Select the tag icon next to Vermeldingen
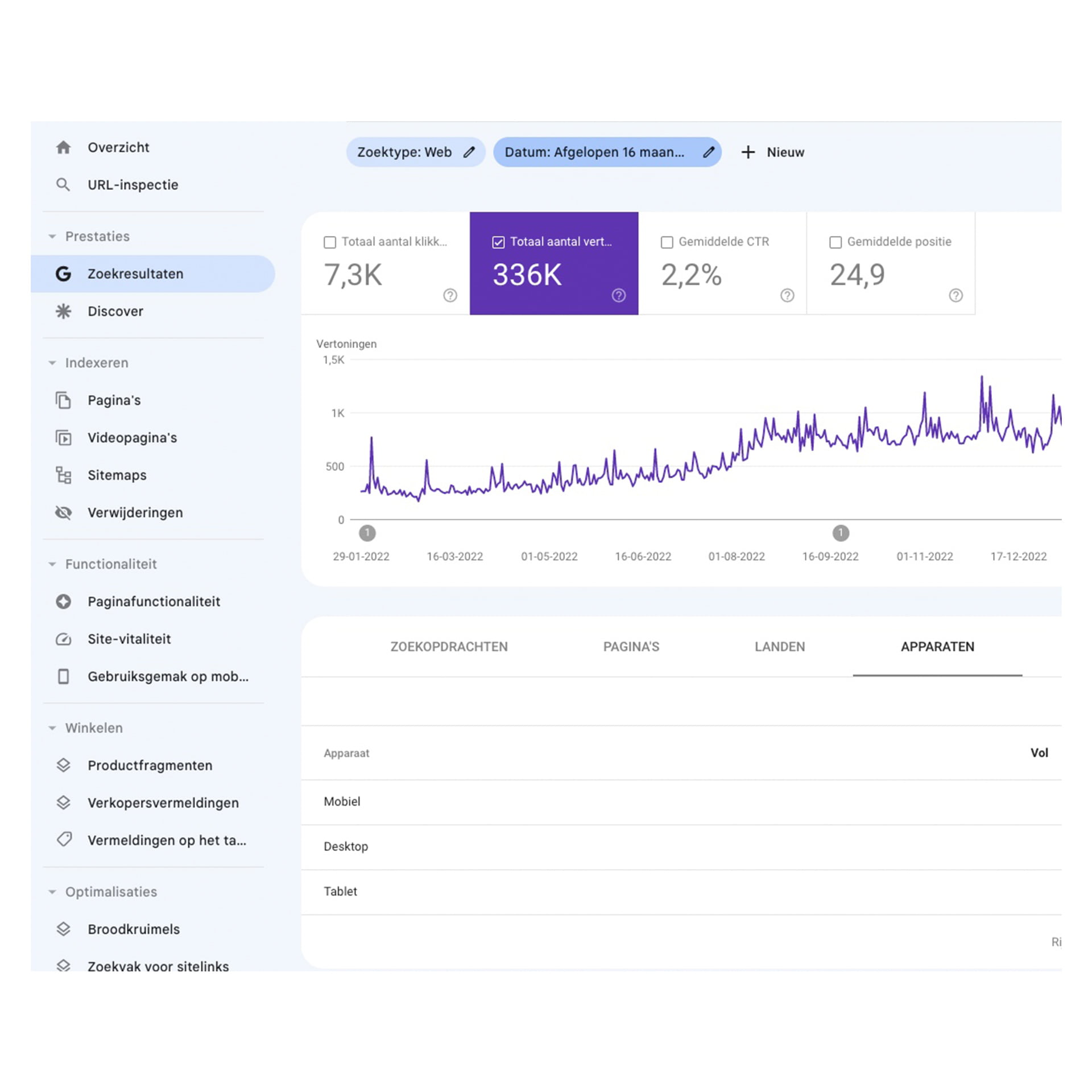Screen dimensions: 1092x1092 64,839
